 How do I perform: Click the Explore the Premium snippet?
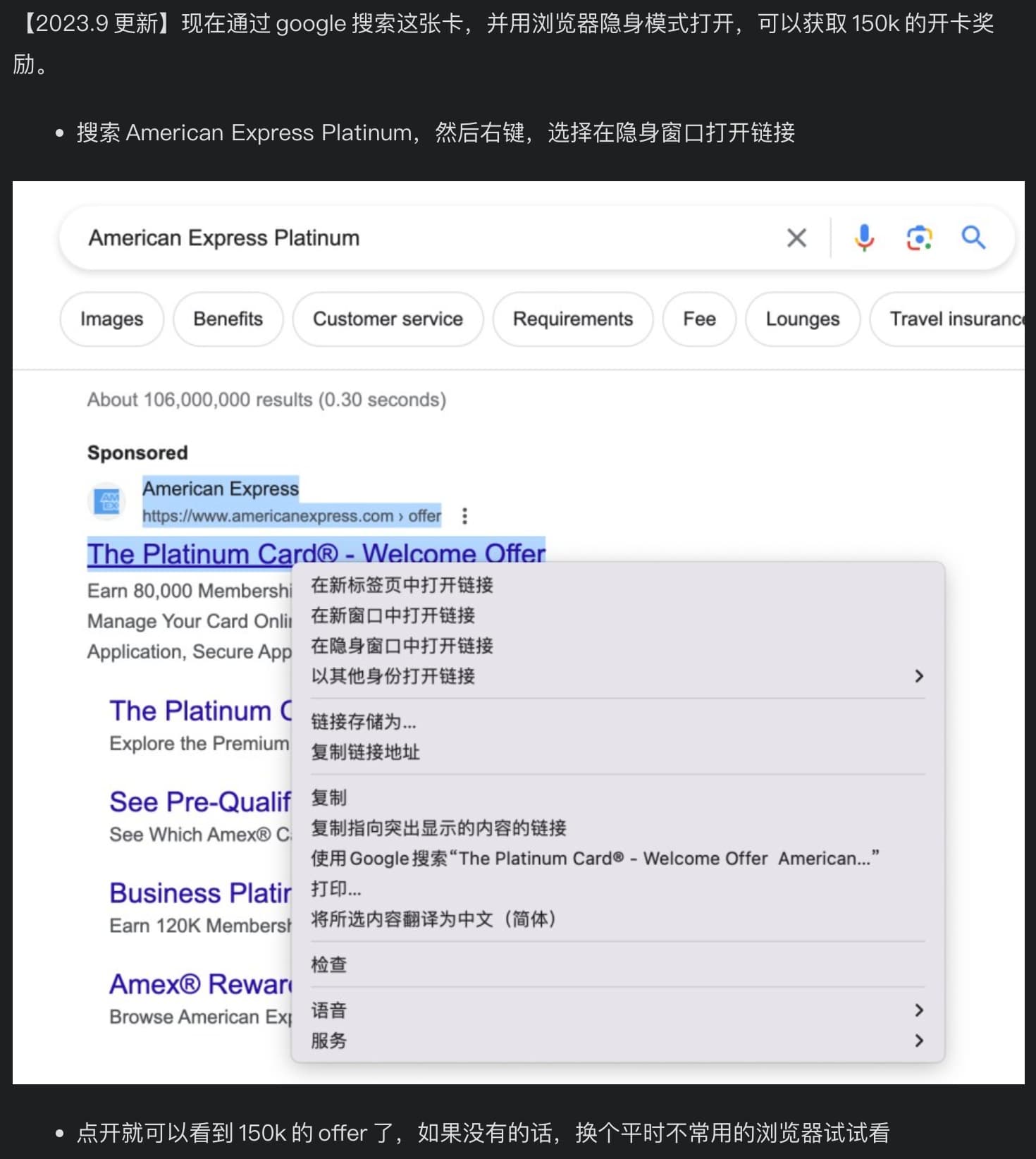199,744
